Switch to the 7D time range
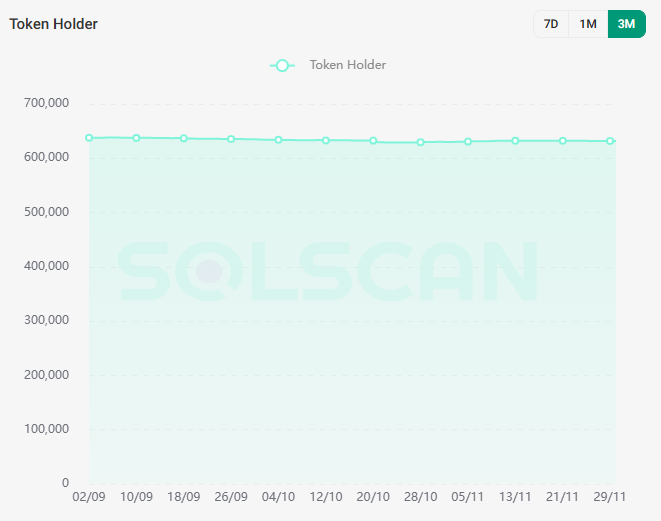661x521 pixels. click(x=551, y=24)
